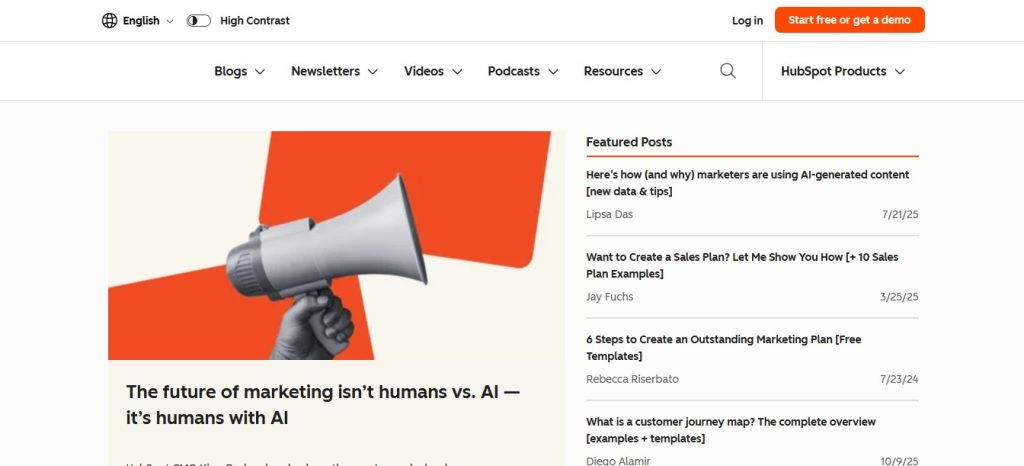Click the Featured Posts heading

click(629, 142)
